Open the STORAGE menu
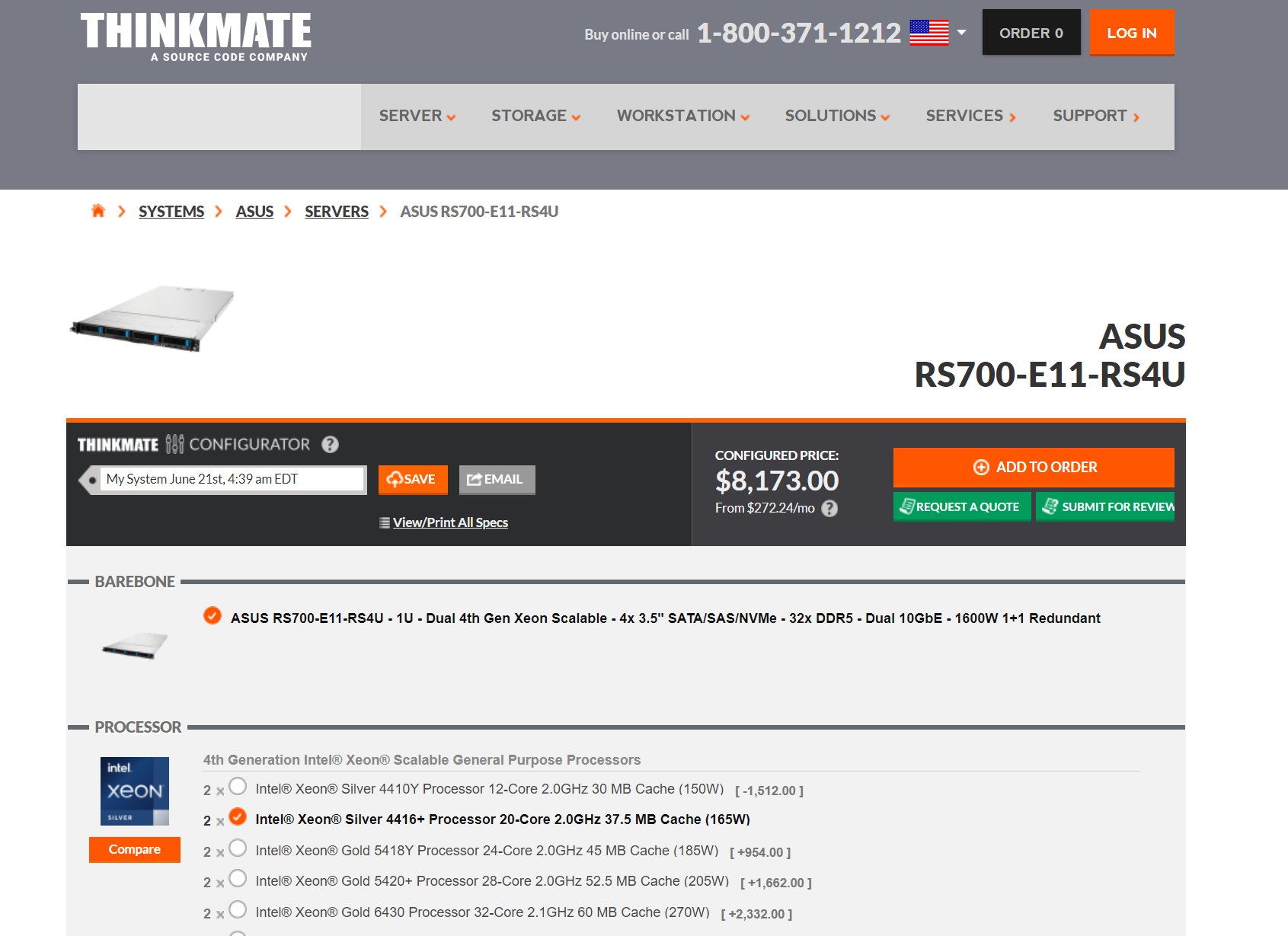 point(535,116)
